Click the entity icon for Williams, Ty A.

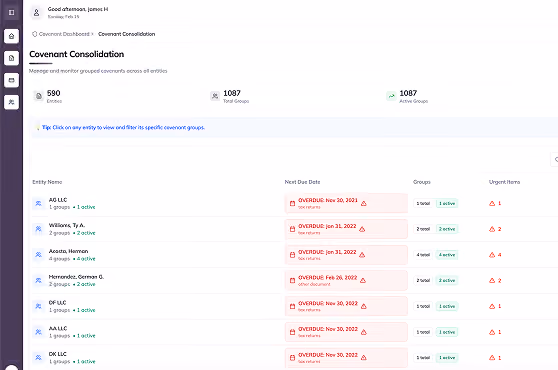(x=38, y=229)
